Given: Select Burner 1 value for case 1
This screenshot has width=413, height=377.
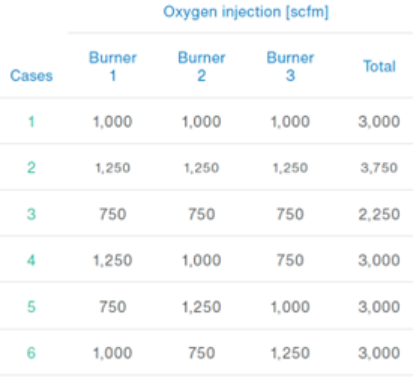Looking at the screenshot, I should point(113,122).
